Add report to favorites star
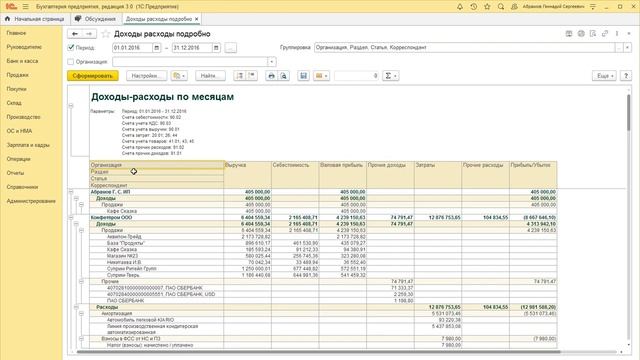The height and width of the screenshot is (360, 640). coord(105,34)
